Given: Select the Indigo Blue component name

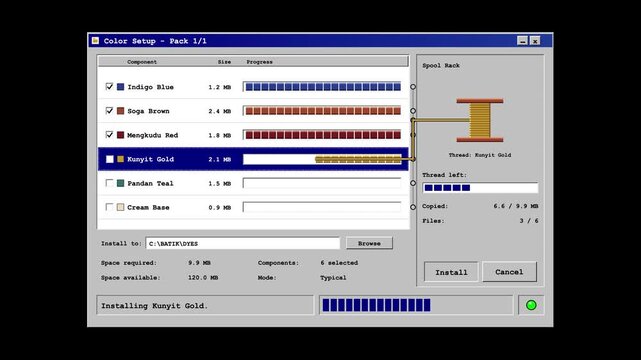Looking at the screenshot, I should pyautogui.click(x=150, y=87).
